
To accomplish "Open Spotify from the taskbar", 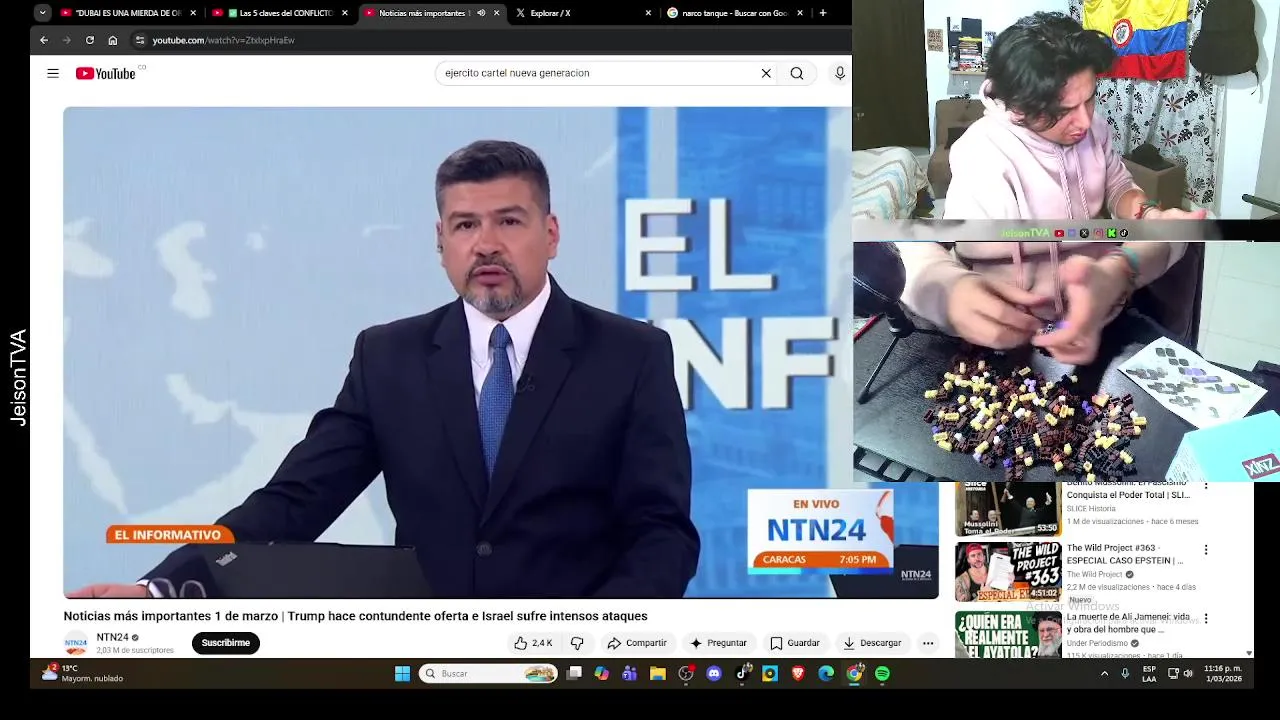I will point(882,674).
